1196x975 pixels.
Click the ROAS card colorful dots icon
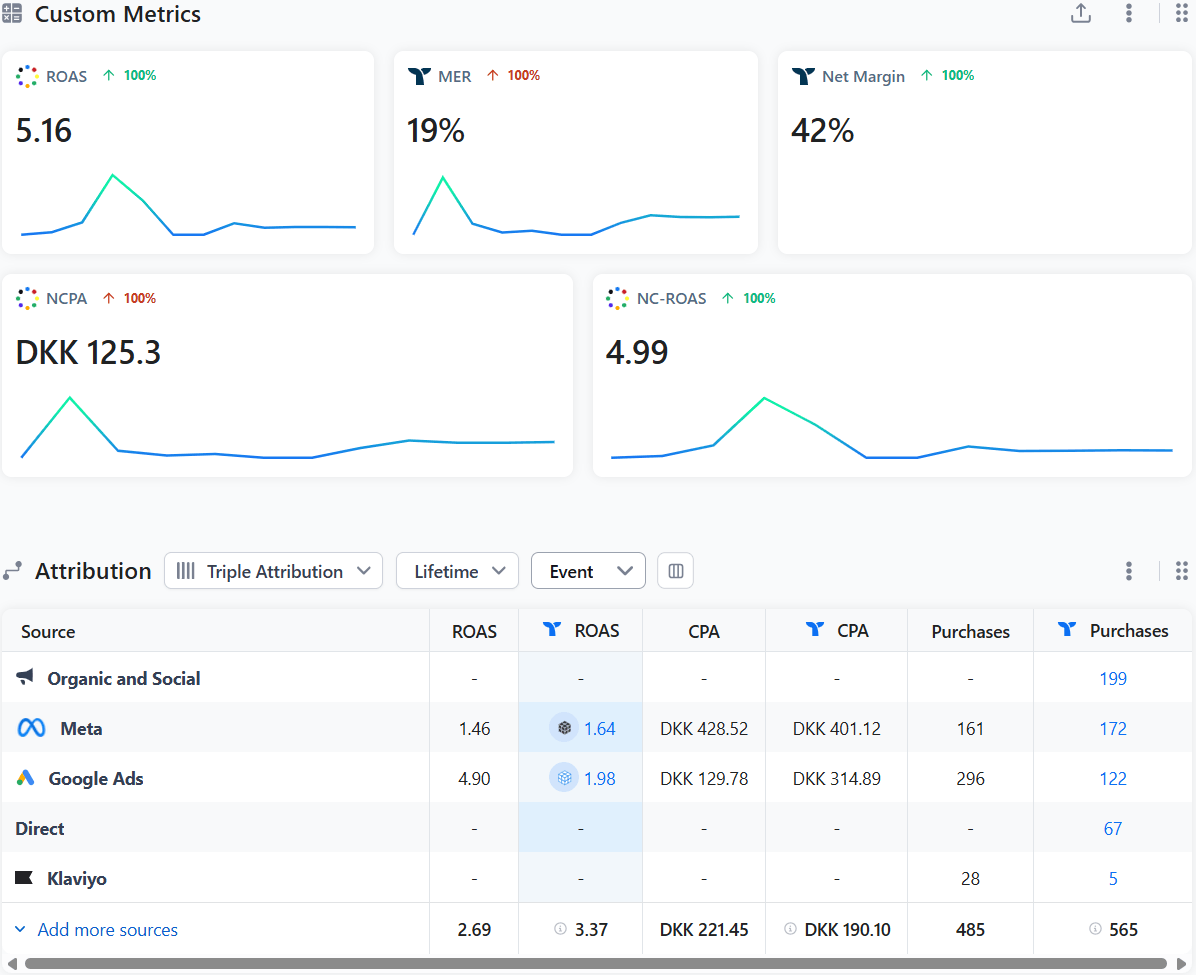tap(27, 76)
